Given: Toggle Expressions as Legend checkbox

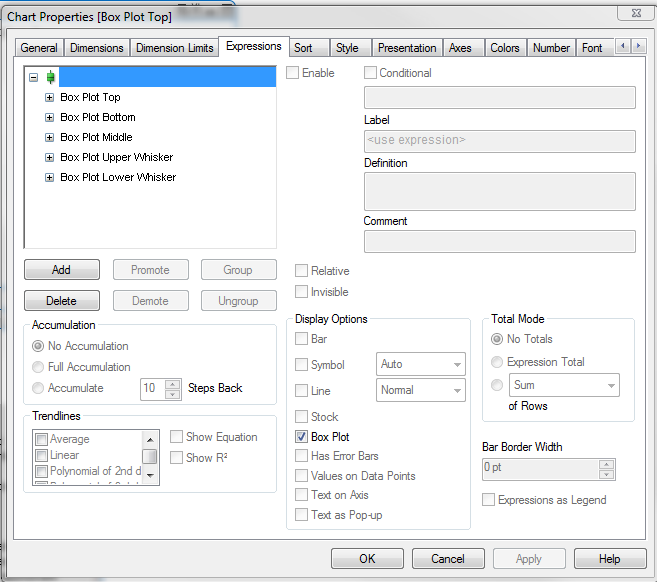Looking at the screenshot, I should [x=488, y=499].
